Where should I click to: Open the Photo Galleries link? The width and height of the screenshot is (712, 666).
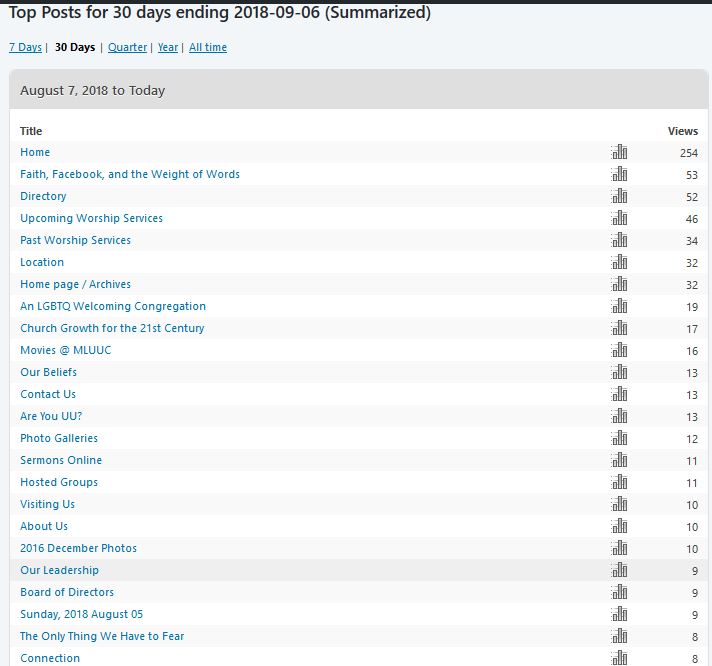point(59,438)
